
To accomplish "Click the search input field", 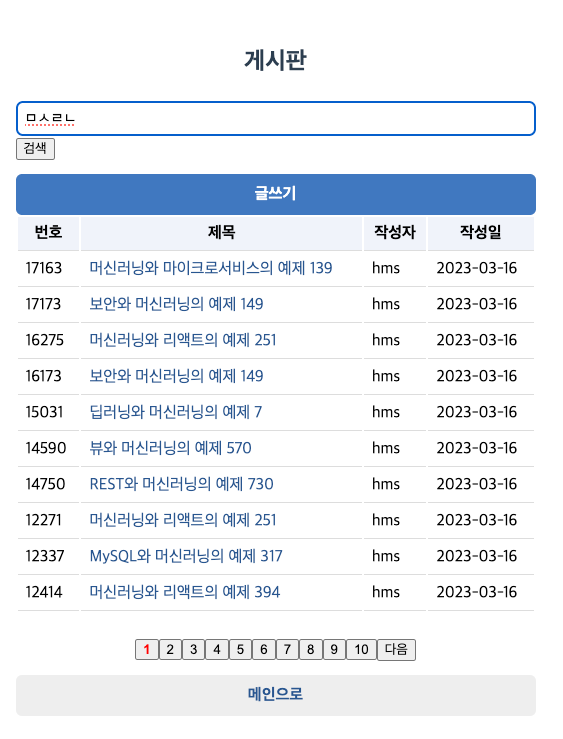I will [x=276, y=118].
